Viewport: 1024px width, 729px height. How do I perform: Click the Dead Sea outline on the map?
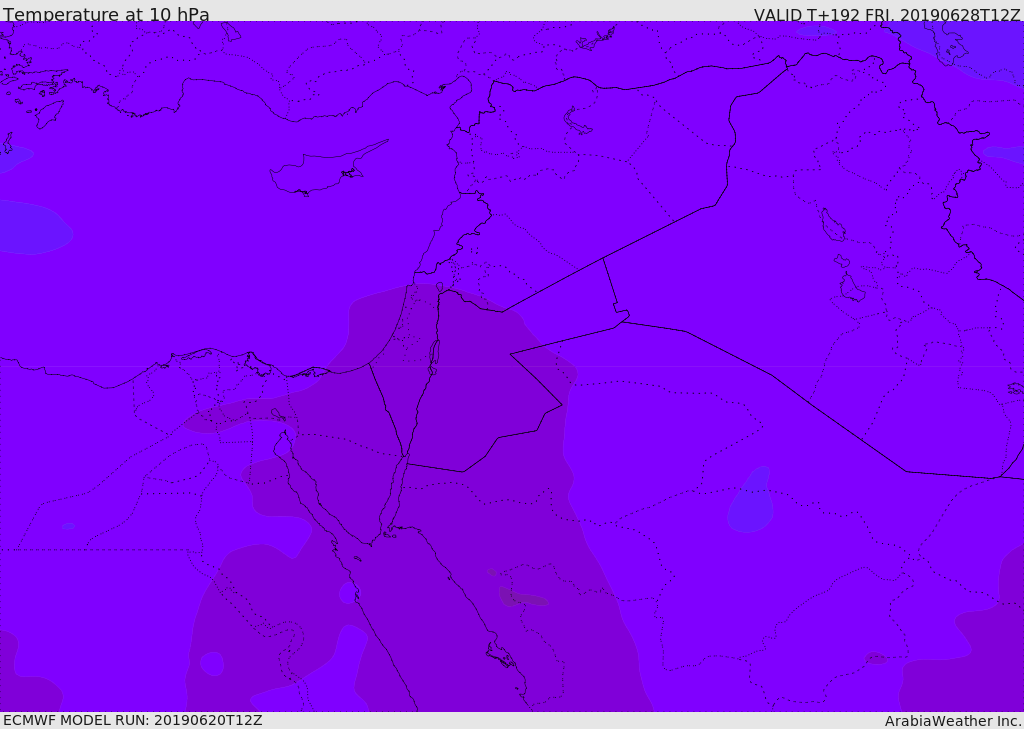coord(434,358)
